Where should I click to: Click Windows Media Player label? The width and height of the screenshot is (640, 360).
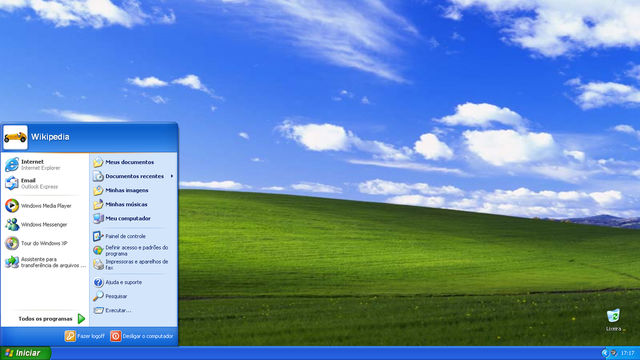click(x=46, y=206)
